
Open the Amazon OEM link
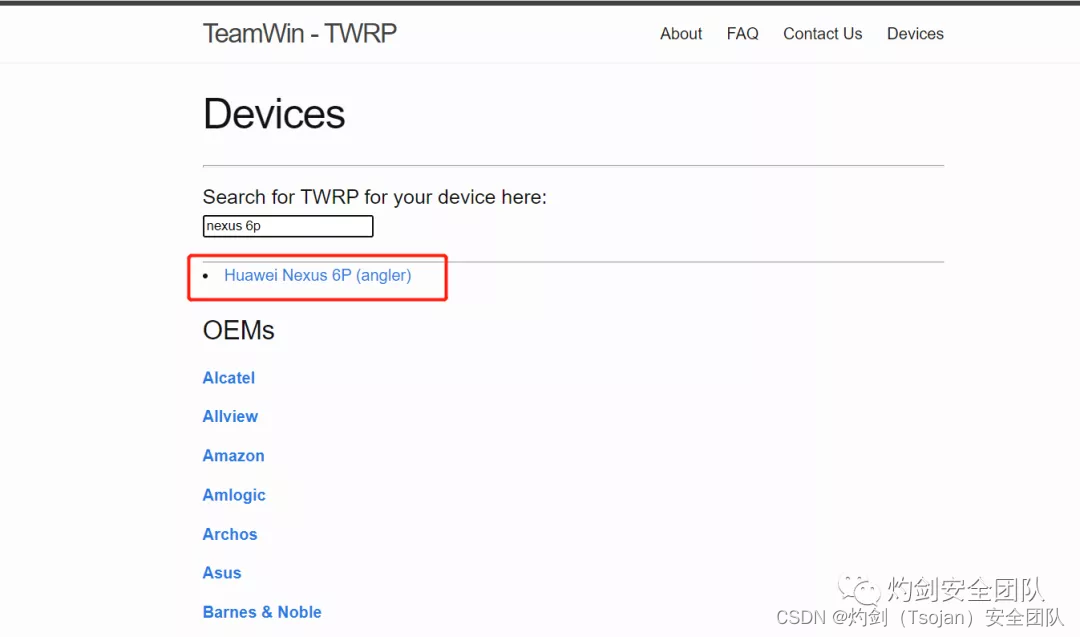coord(233,456)
